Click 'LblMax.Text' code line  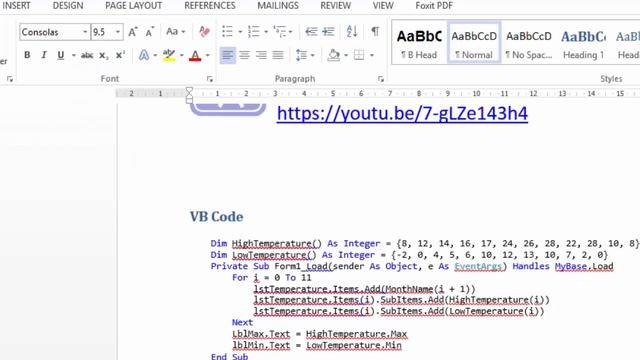[320, 334]
